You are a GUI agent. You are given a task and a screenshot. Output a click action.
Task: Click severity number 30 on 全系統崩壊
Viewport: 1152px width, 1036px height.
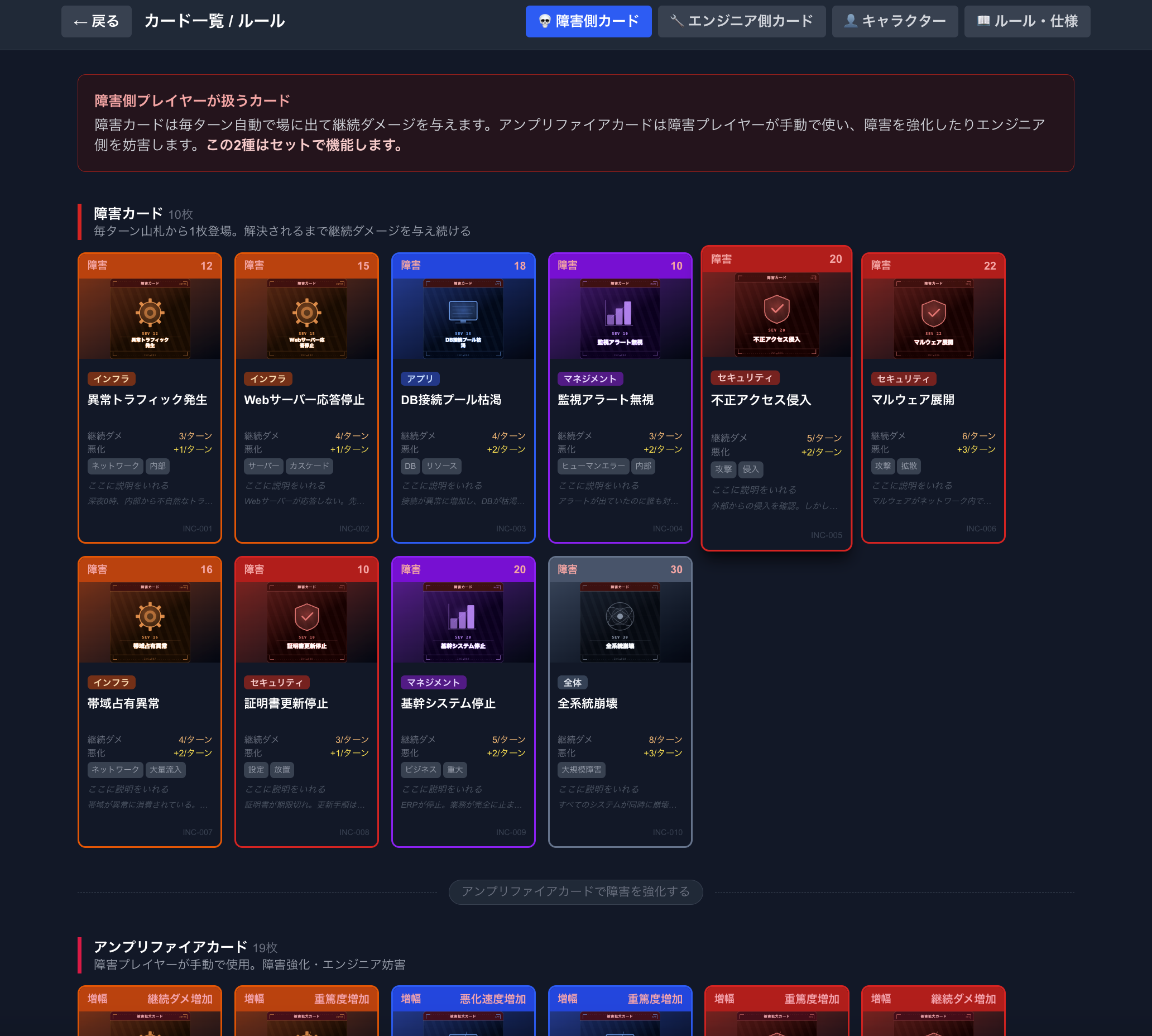click(x=676, y=569)
